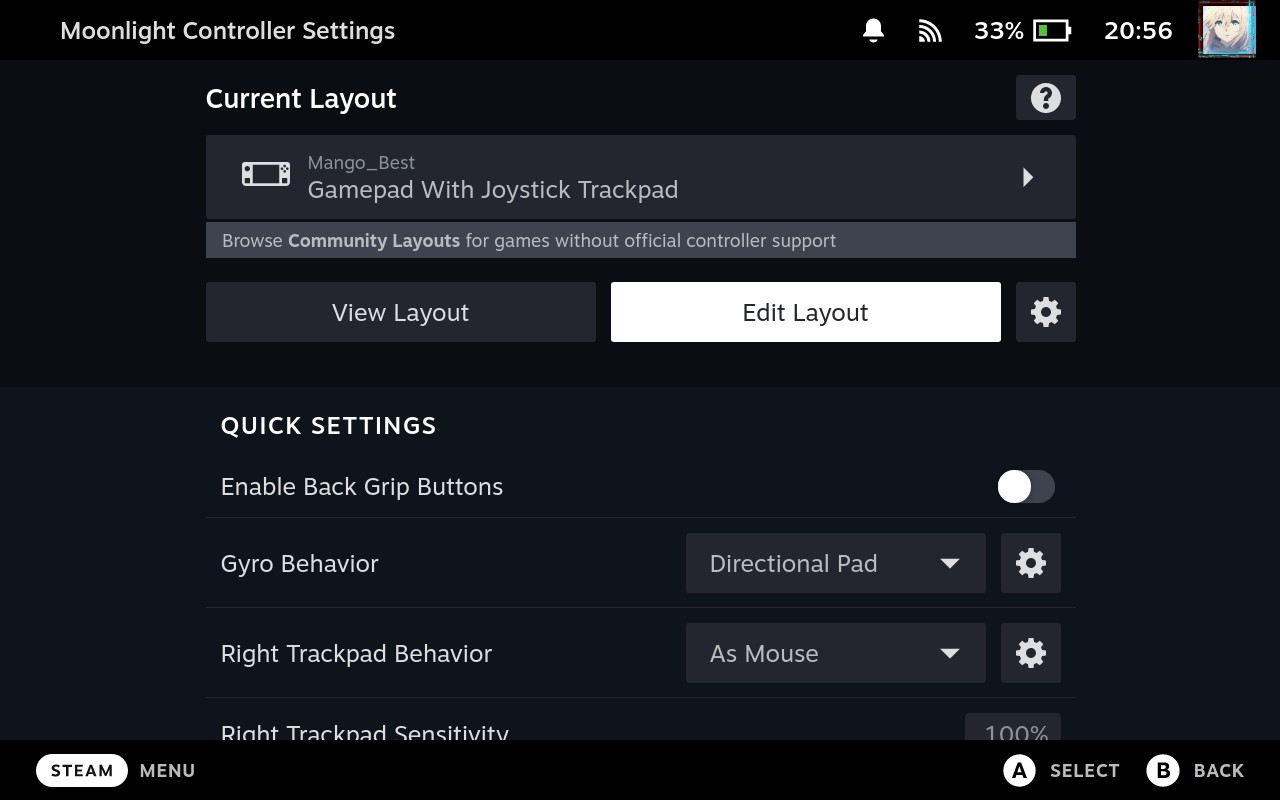
Task: Open layout options gear beside Edit Layout
Action: [1045, 312]
